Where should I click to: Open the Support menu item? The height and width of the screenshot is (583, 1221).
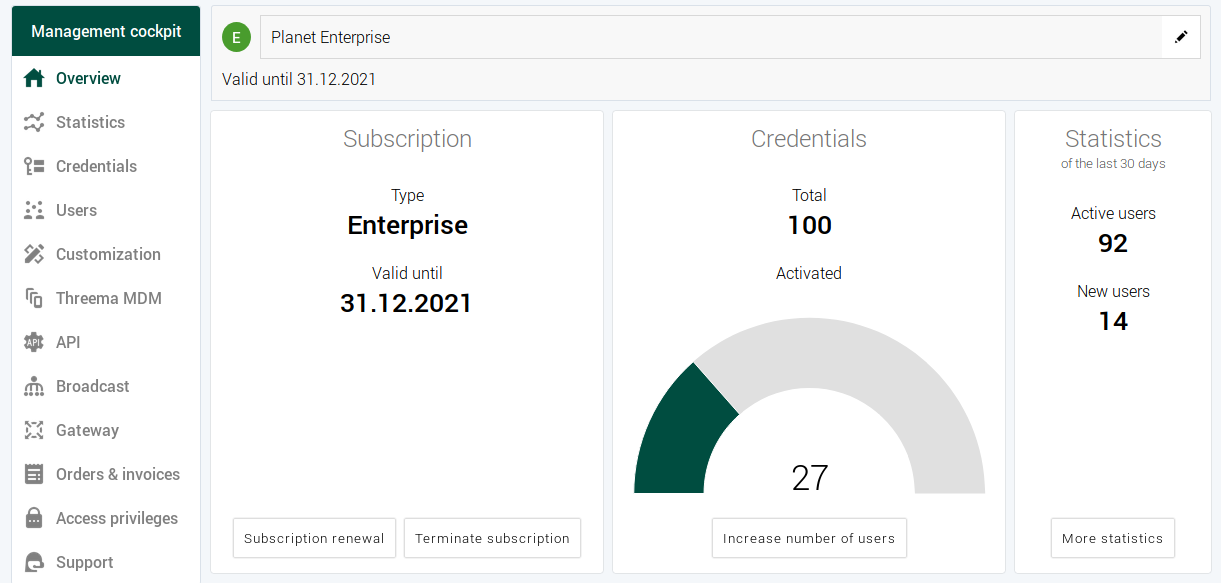click(x=106, y=562)
